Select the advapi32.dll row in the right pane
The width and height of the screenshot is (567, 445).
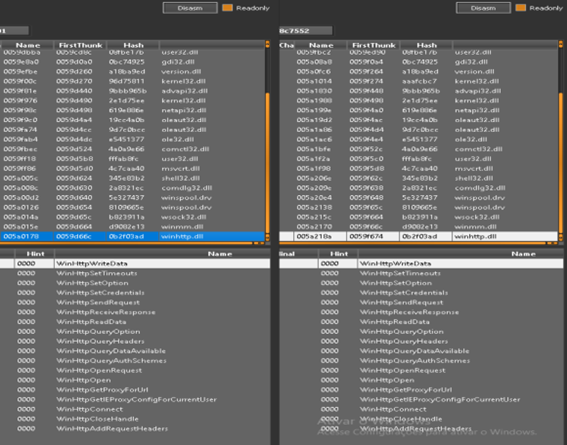419,91
